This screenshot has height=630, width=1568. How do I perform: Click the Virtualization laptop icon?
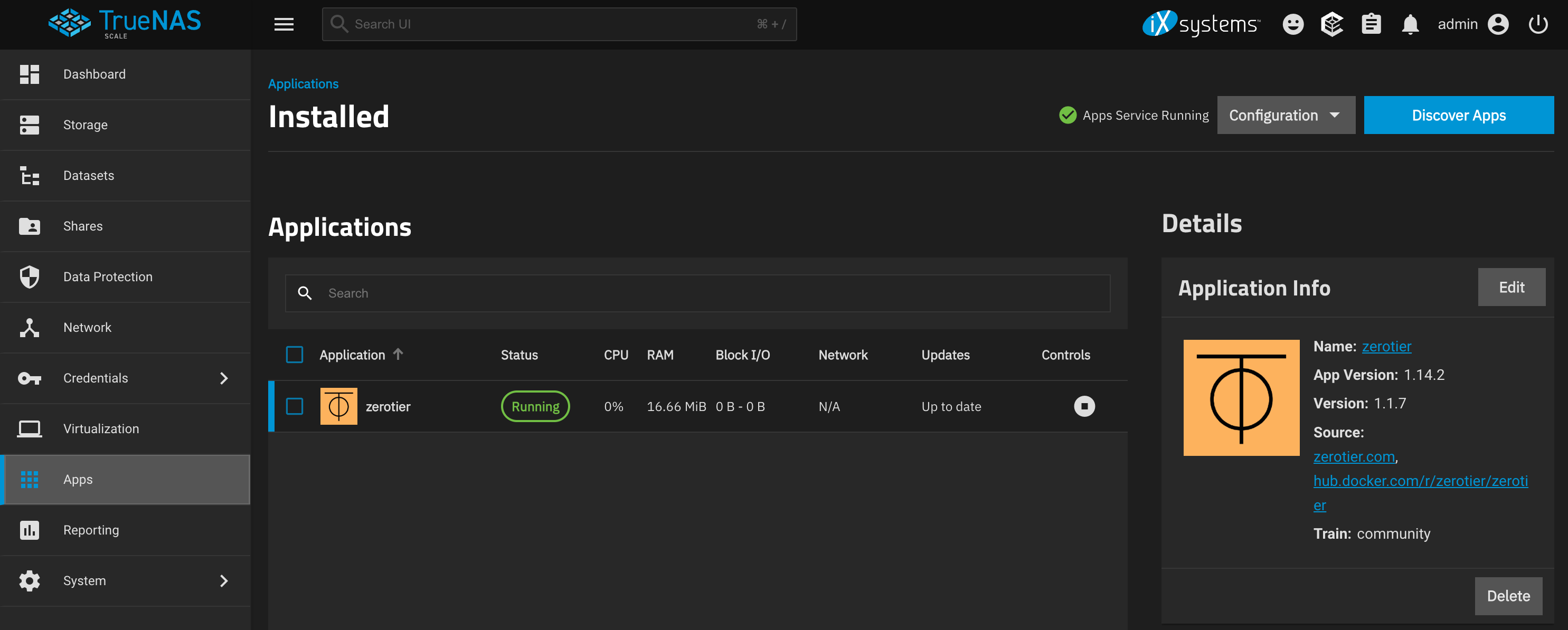[x=29, y=429]
